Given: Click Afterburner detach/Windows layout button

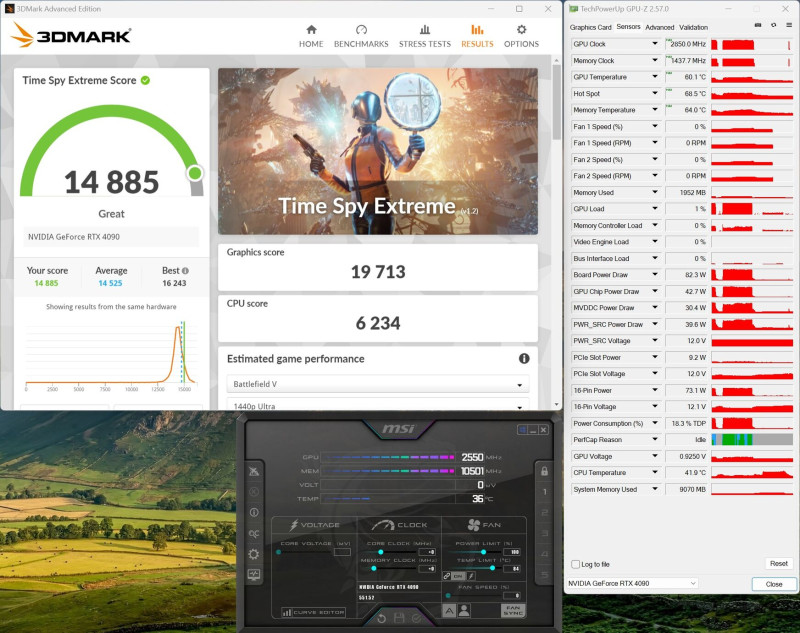Looking at the screenshot, I should (522, 430).
